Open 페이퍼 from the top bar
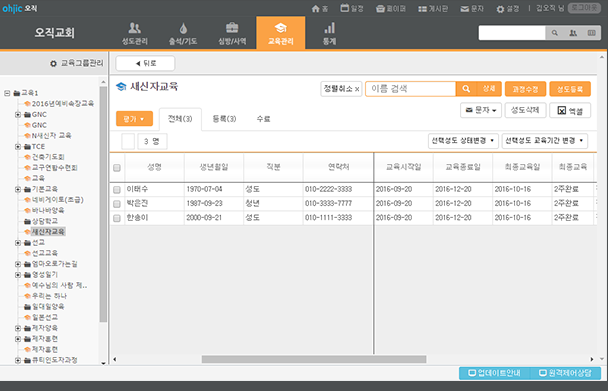The width and height of the screenshot is (608, 391). click(390, 9)
